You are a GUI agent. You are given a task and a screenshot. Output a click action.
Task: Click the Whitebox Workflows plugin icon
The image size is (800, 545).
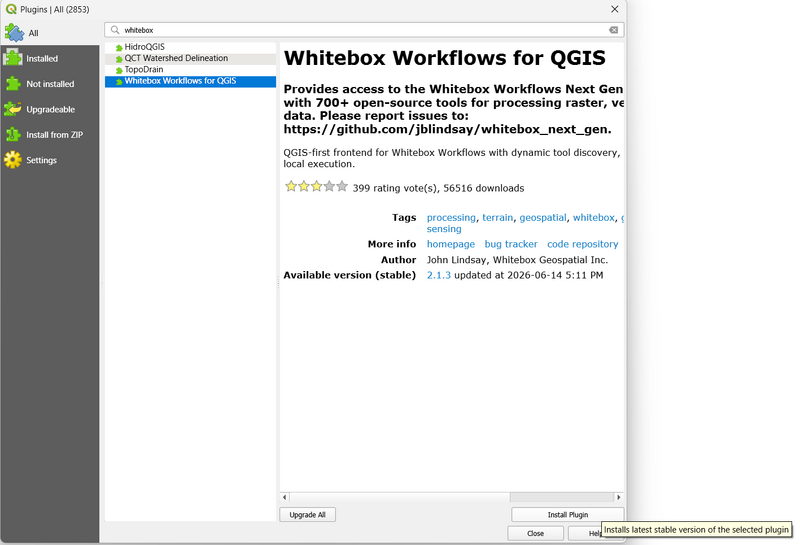click(119, 82)
